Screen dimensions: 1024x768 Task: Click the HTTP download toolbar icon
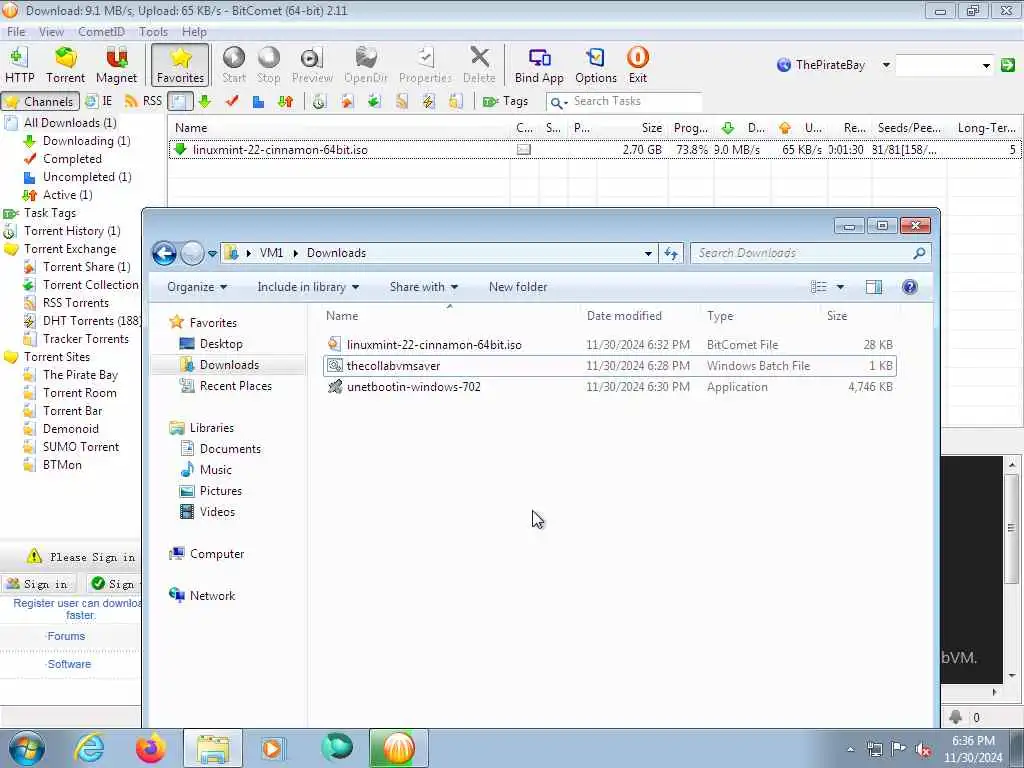pyautogui.click(x=19, y=65)
